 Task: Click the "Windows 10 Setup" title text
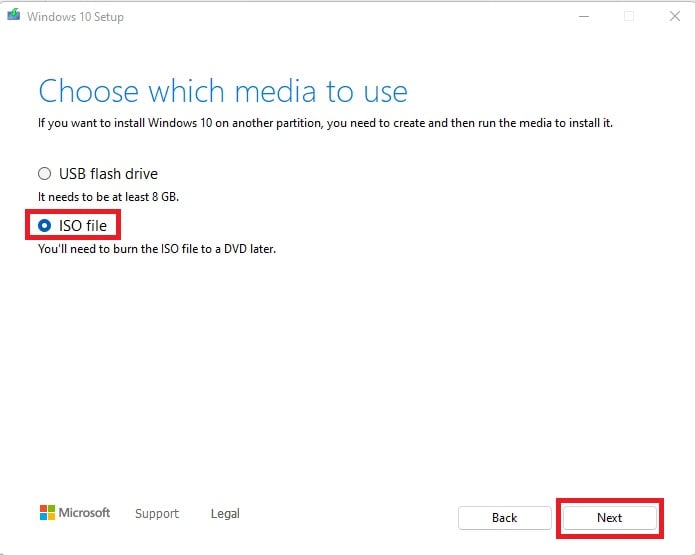pos(76,17)
